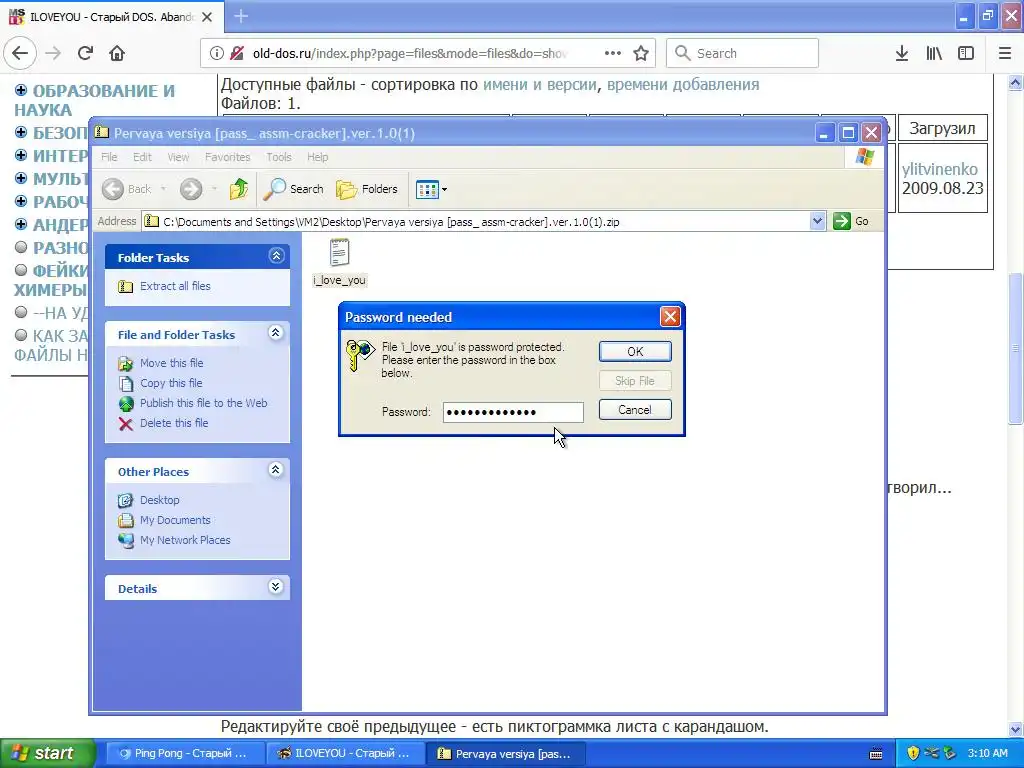Open My Documents in Other Places
The image size is (1024, 768).
(175, 520)
